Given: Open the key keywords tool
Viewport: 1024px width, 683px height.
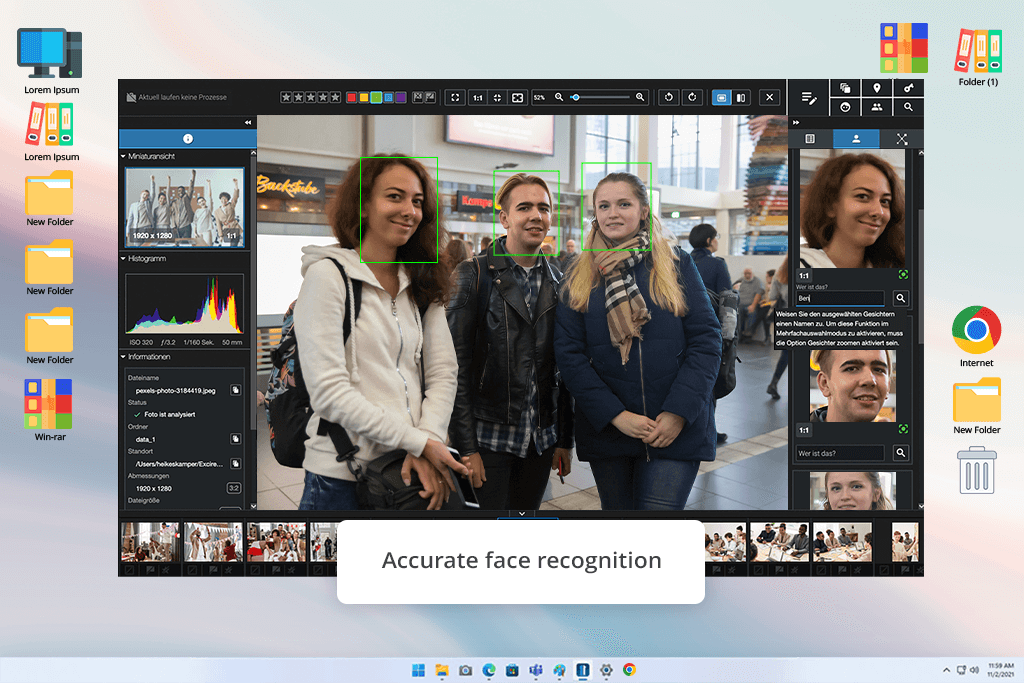Looking at the screenshot, I should 908,88.
